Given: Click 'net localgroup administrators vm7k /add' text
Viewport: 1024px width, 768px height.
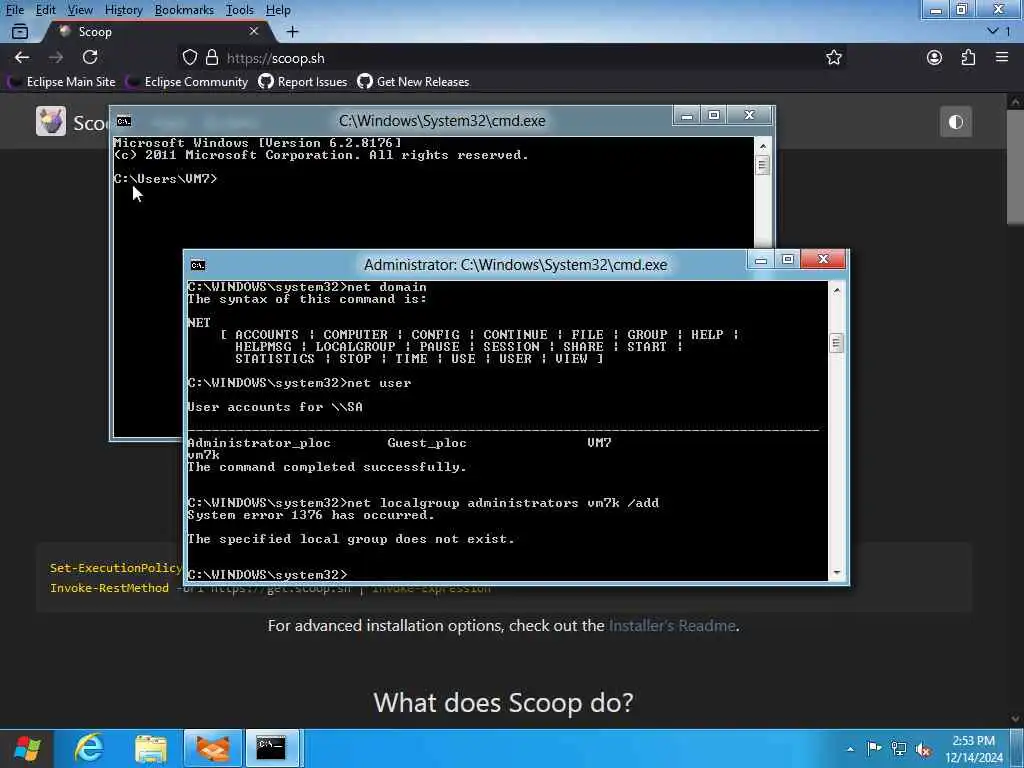Looking at the screenshot, I should coord(503,503).
